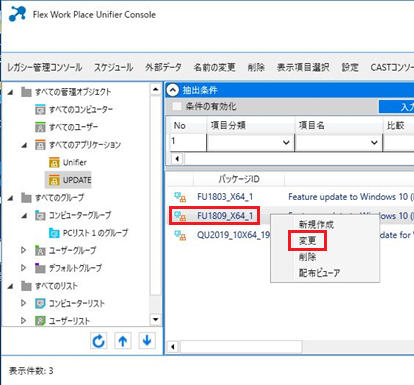Expand the ユーザーリスト tree node

[23, 321]
